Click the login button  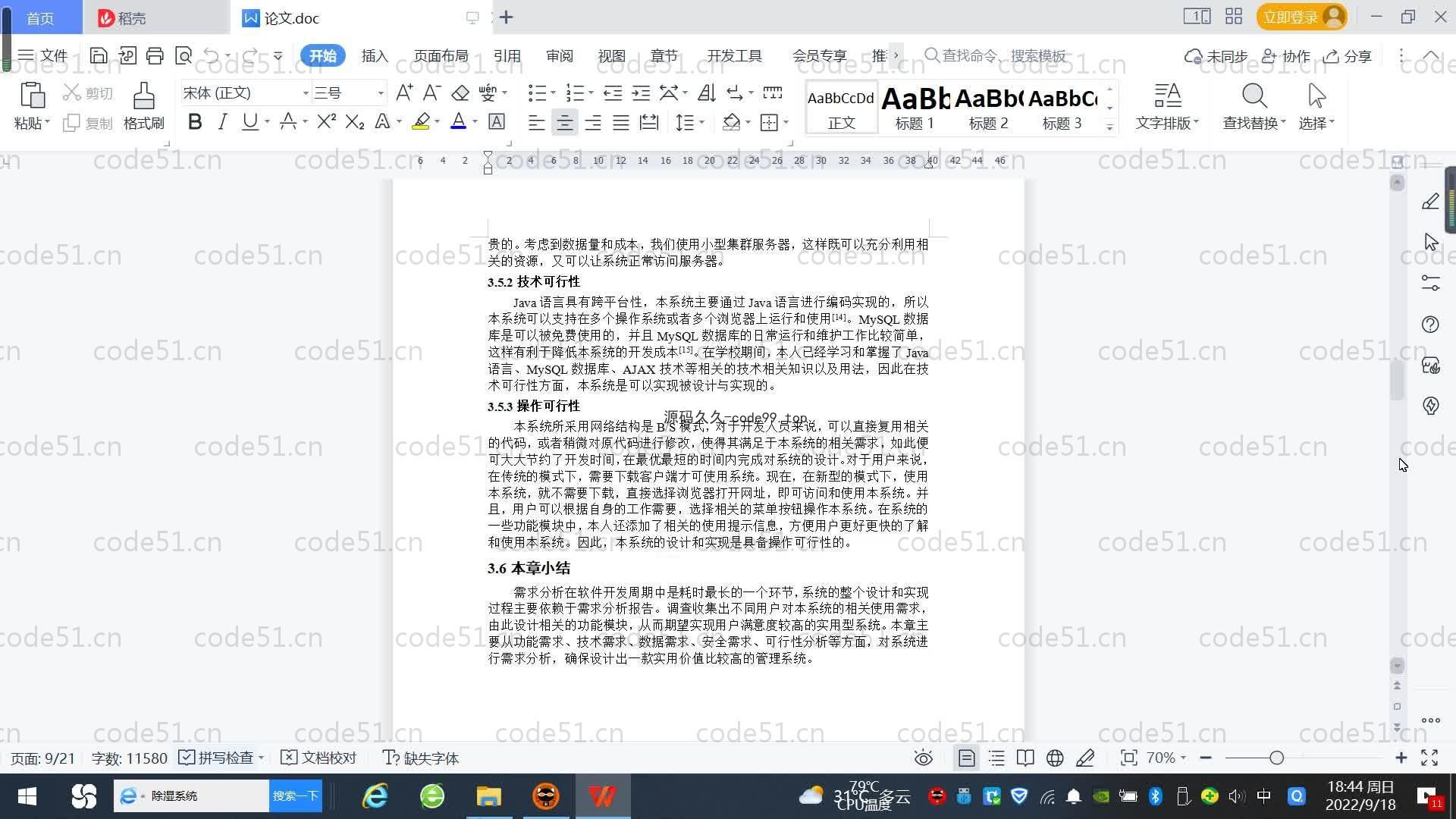pos(1301,17)
